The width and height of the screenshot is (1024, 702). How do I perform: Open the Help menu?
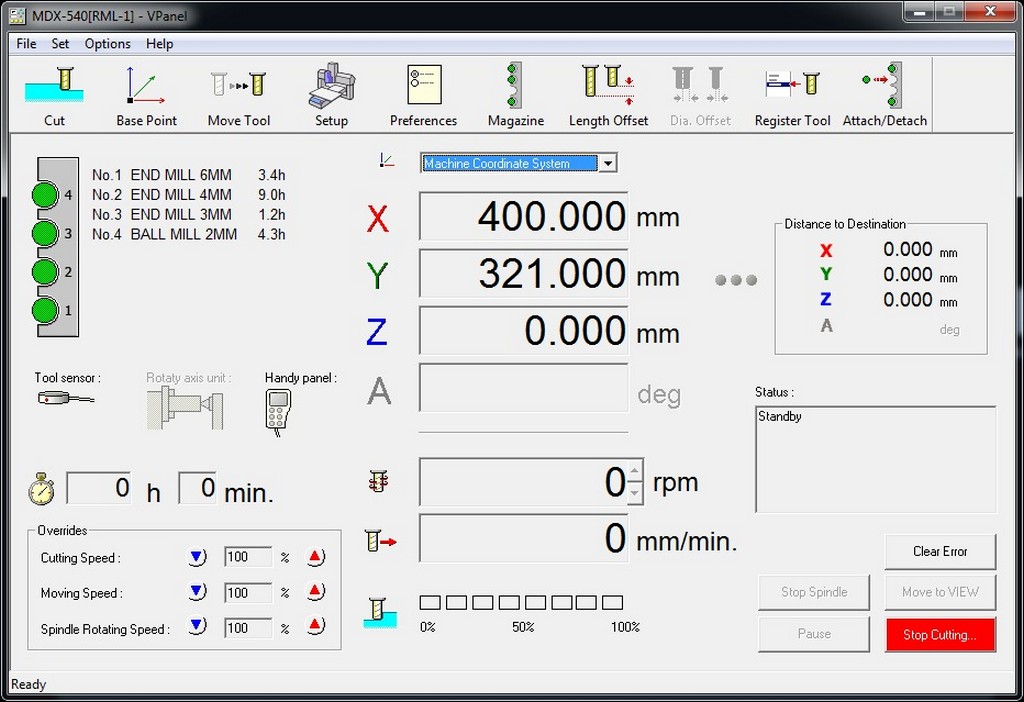click(159, 44)
